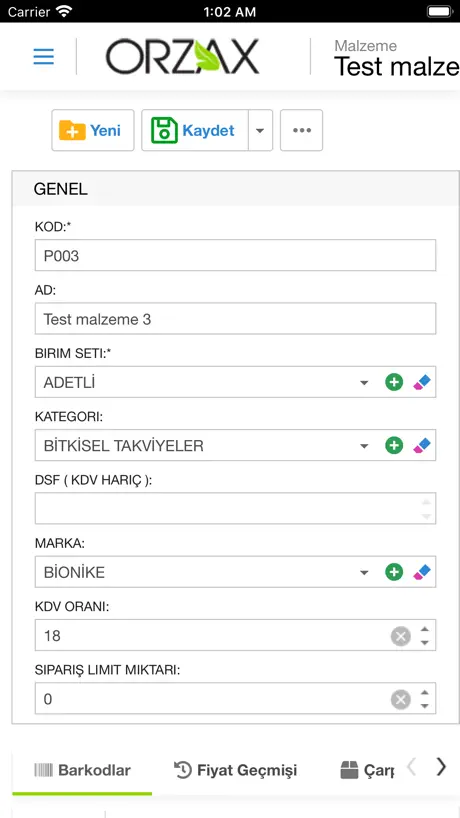The height and width of the screenshot is (818, 460).
Task: Open the hamburger navigation menu
Action: (x=44, y=56)
